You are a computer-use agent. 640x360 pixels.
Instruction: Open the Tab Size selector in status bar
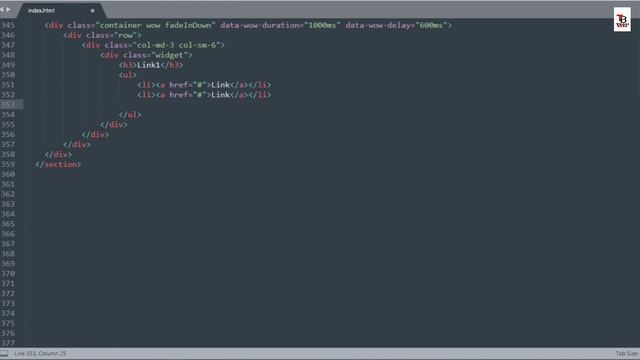pos(627,353)
